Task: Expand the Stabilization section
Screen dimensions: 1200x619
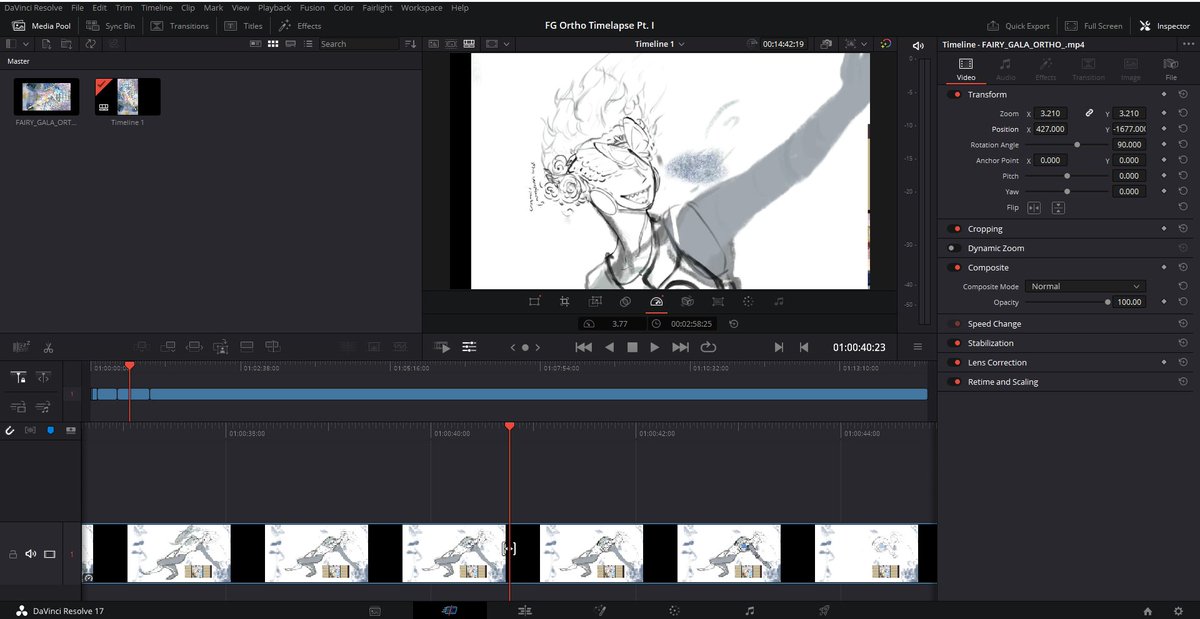Action: (x=990, y=343)
